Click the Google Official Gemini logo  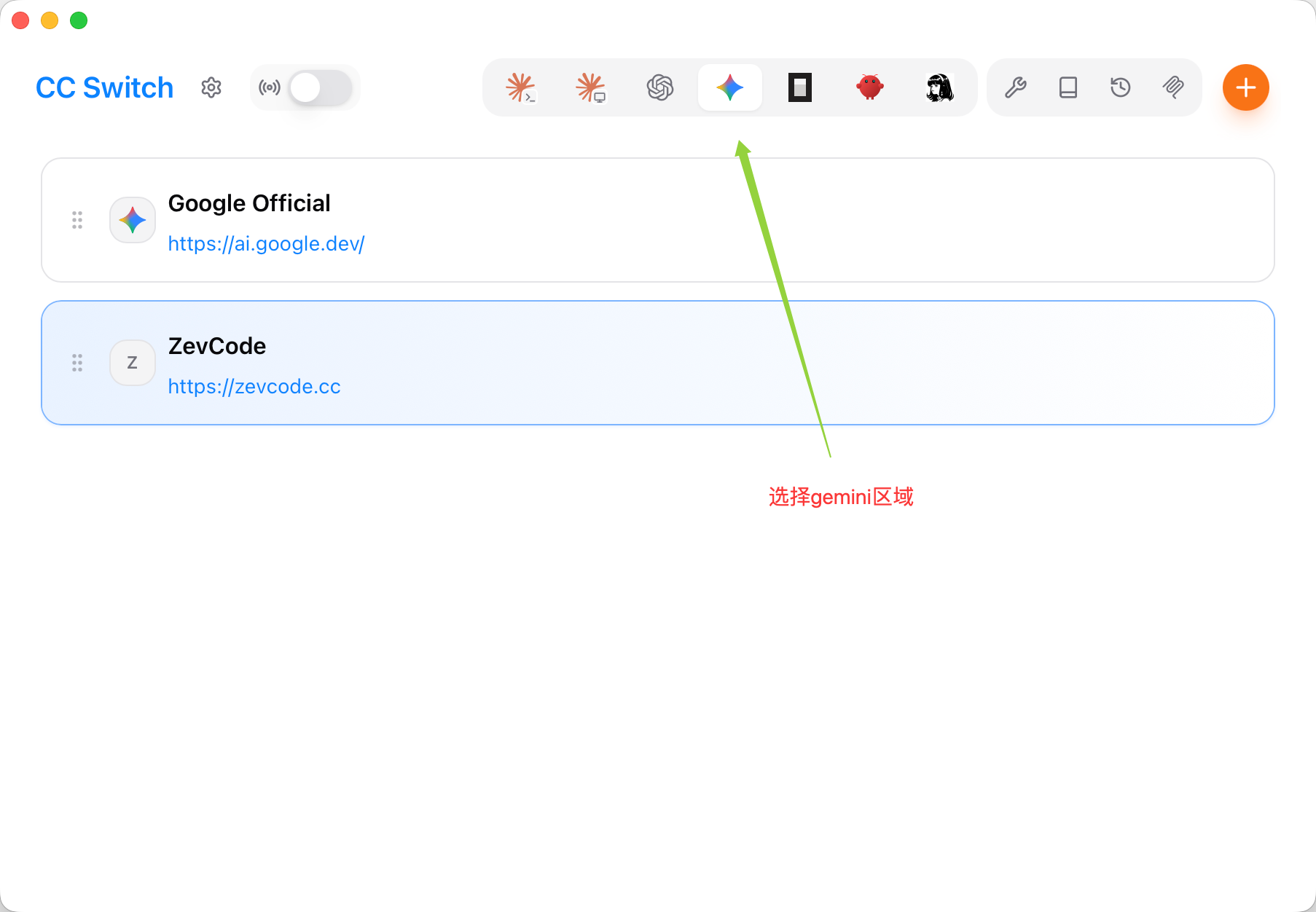(133, 220)
